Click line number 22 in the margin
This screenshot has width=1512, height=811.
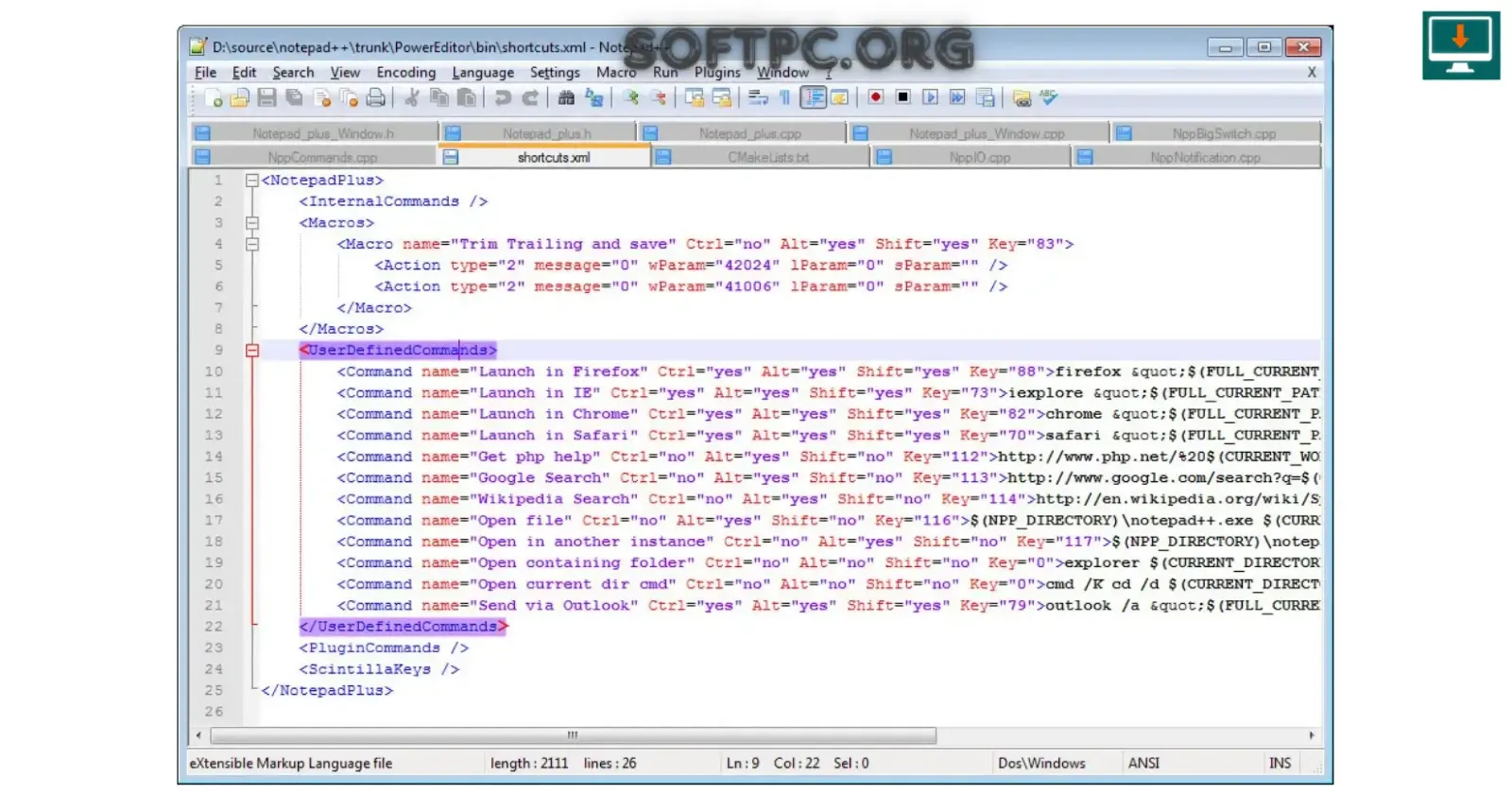click(x=214, y=627)
